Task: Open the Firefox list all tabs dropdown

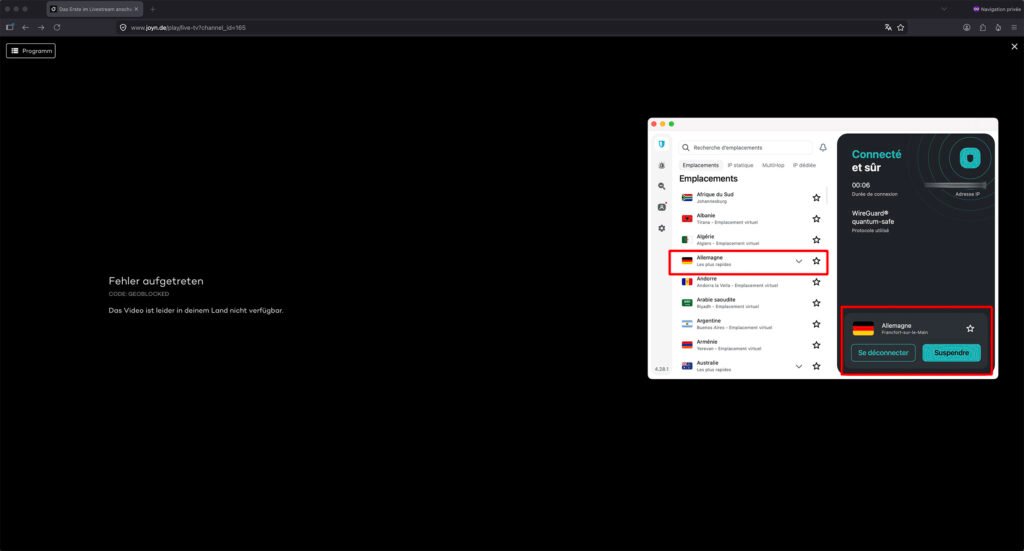Action: coord(944,9)
